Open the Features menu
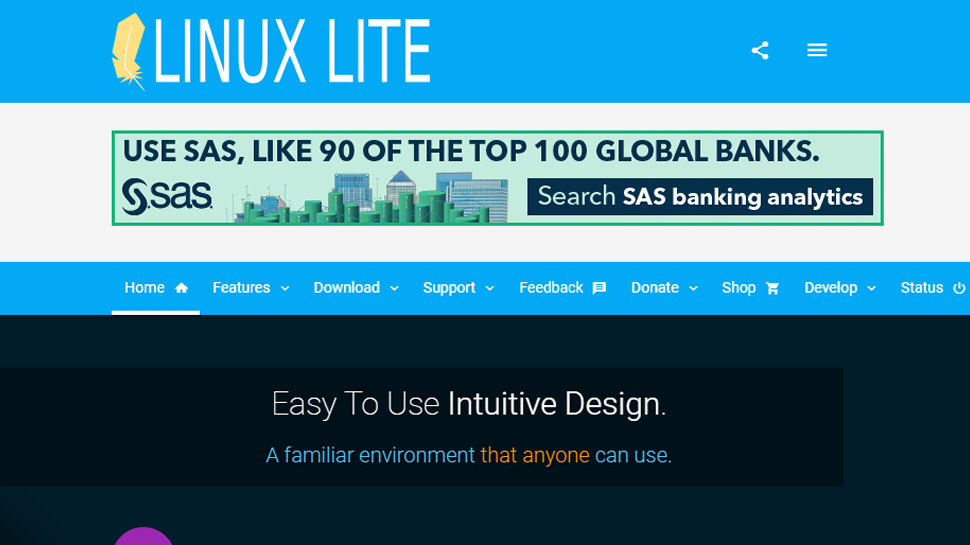The width and height of the screenshot is (970, 545). 251,288
